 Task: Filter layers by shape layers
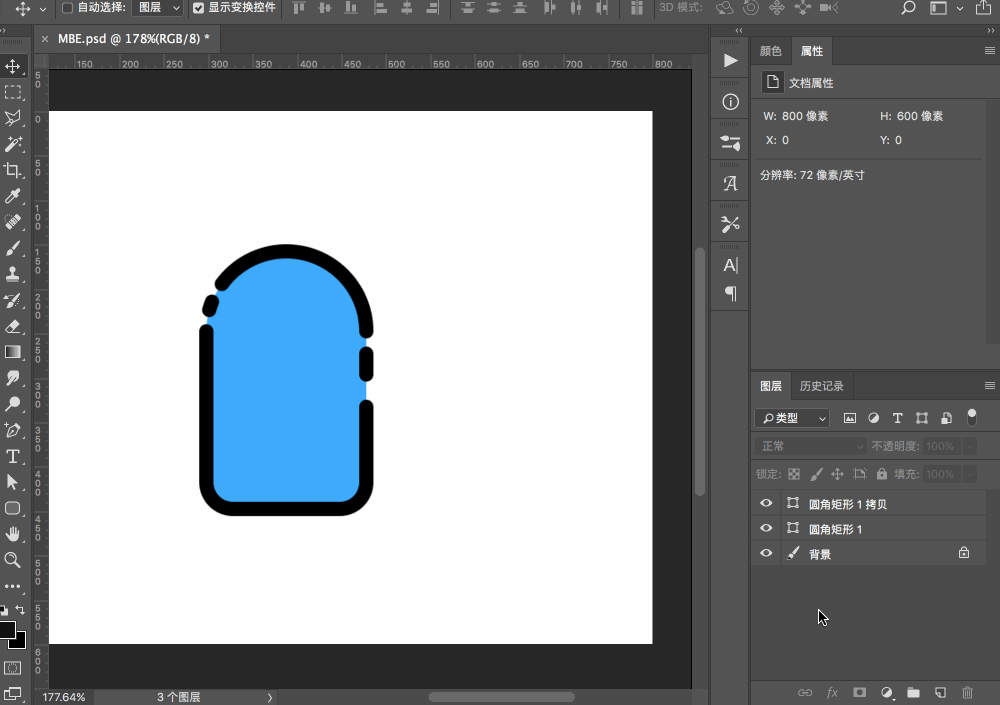click(922, 418)
